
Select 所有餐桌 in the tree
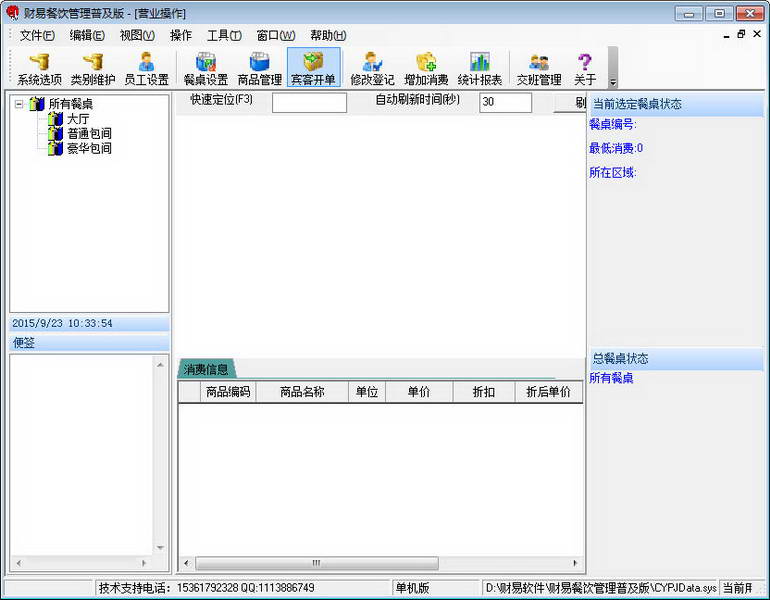[x=70, y=104]
